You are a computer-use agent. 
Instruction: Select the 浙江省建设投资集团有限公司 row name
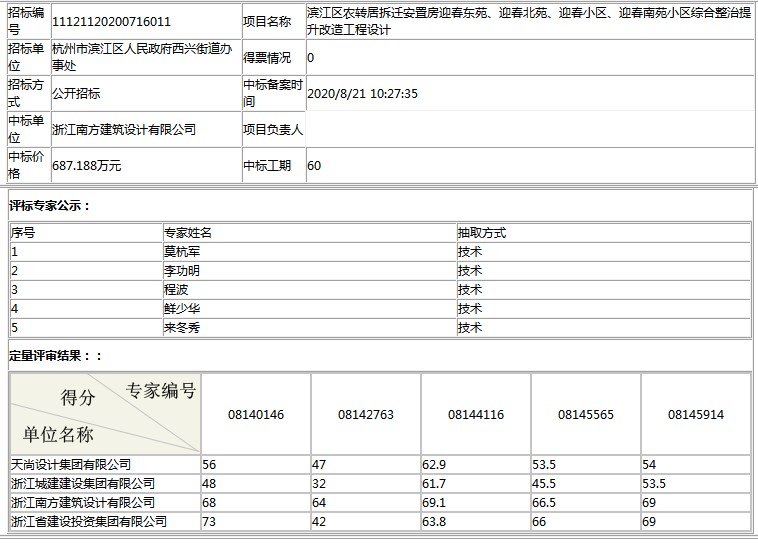88,521
